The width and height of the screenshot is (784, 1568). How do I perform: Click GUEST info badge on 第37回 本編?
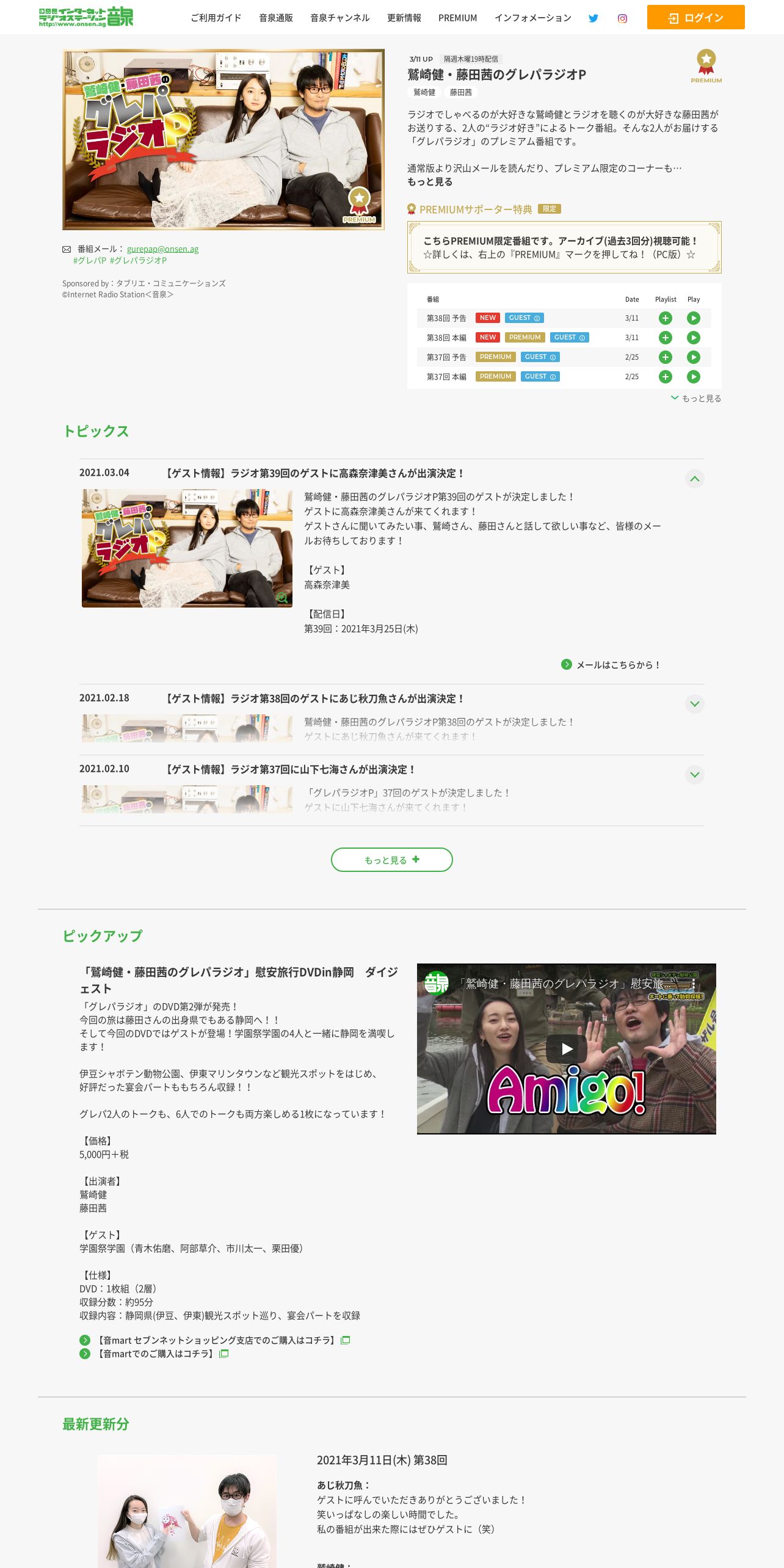pyautogui.click(x=540, y=377)
